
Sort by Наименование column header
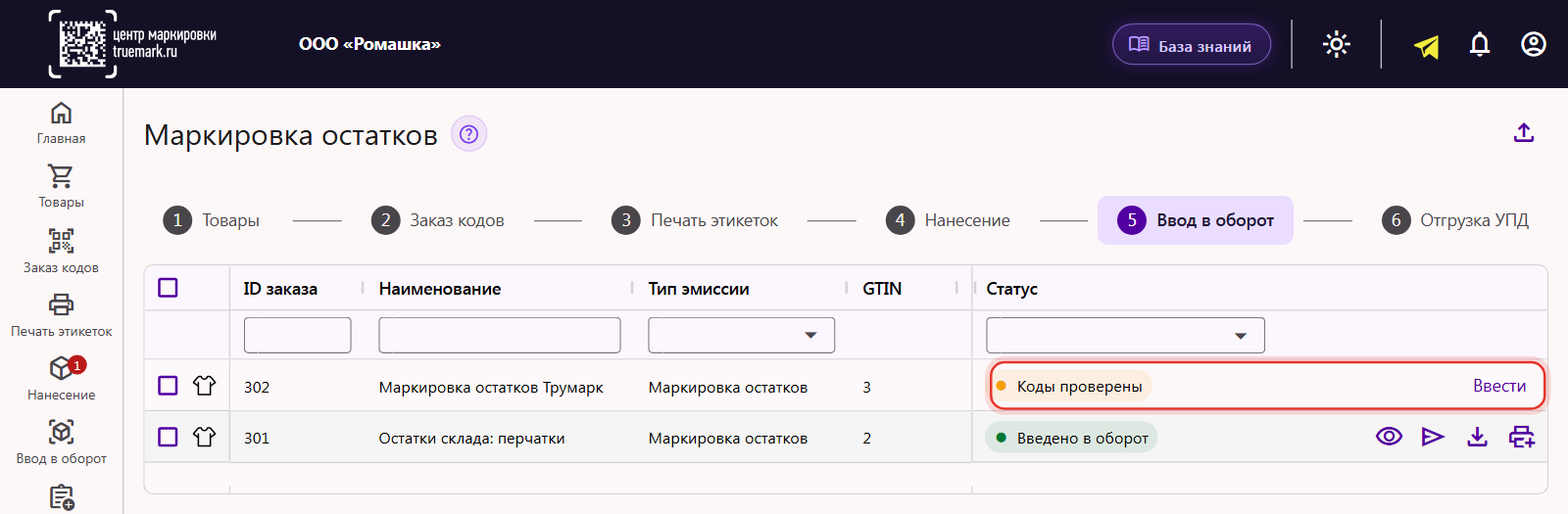[x=440, y=289]
